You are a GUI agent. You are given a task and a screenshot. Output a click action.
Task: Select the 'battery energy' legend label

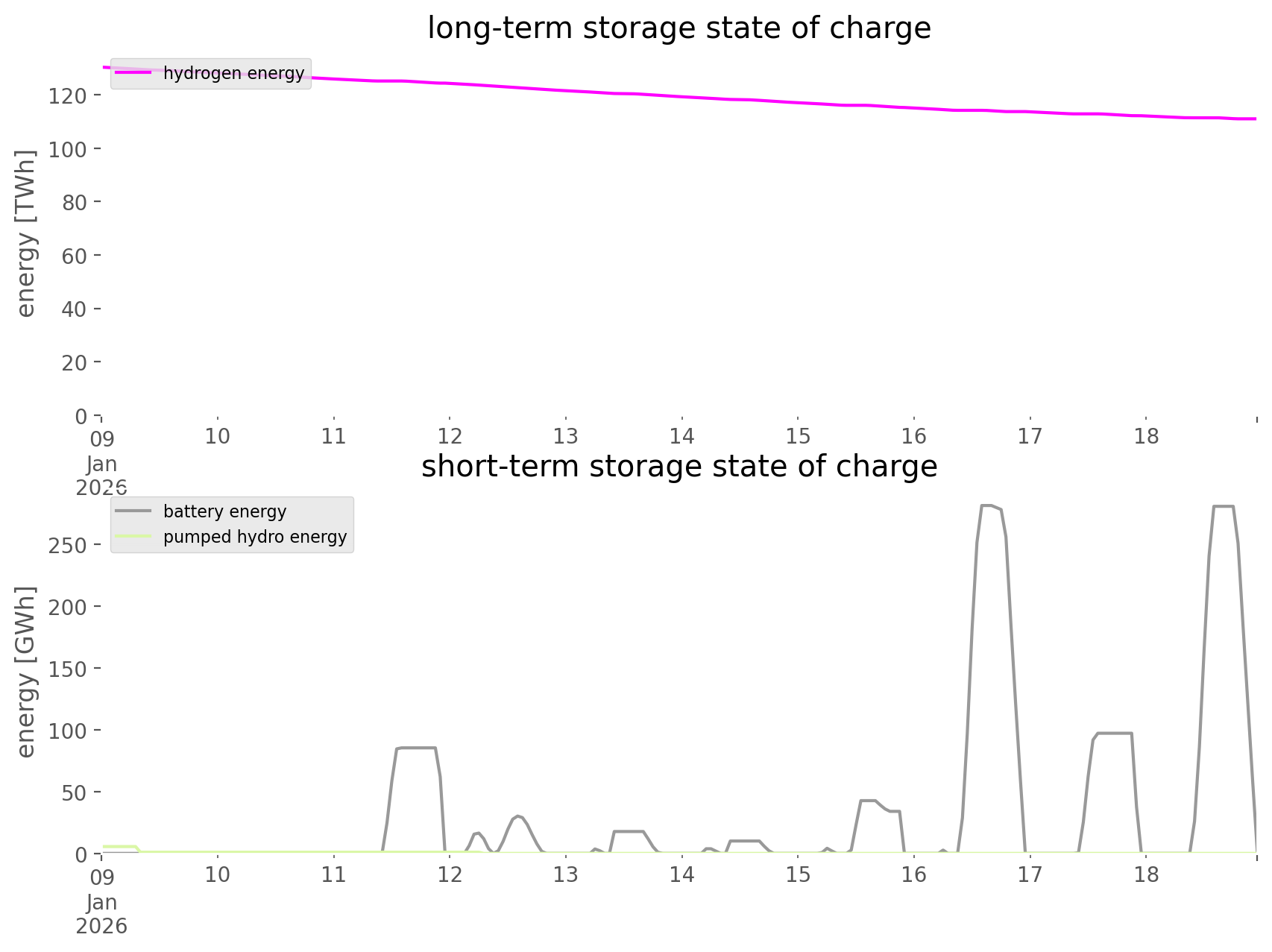click(224, 511)
